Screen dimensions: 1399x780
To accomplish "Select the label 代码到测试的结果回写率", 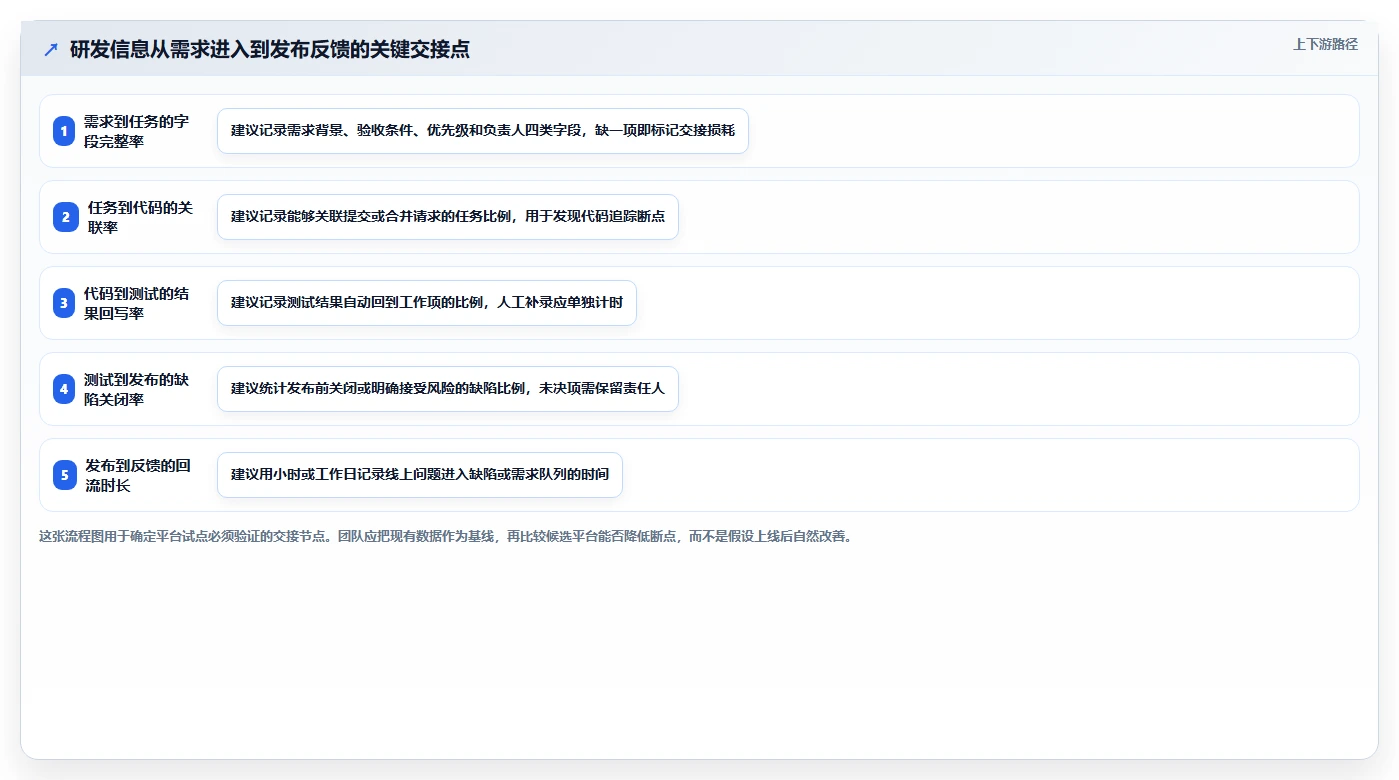I will [137, 303].
